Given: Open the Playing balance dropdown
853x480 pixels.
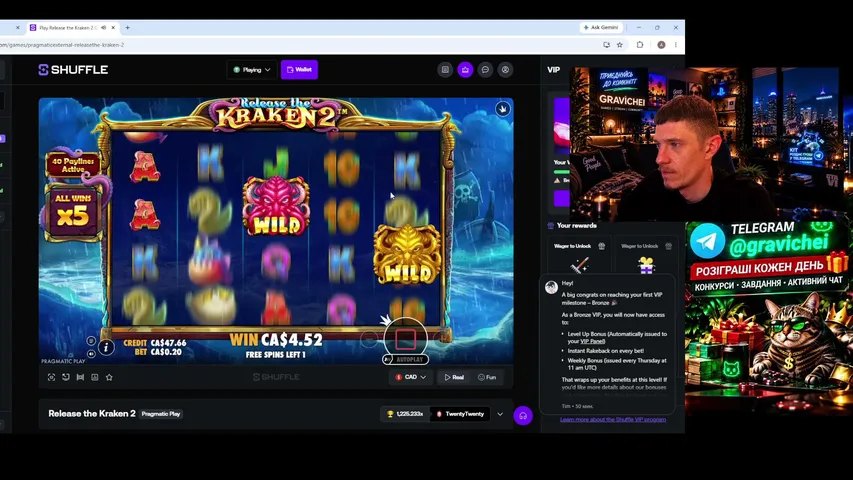Looking at the screenshot, I should point(251,70).
